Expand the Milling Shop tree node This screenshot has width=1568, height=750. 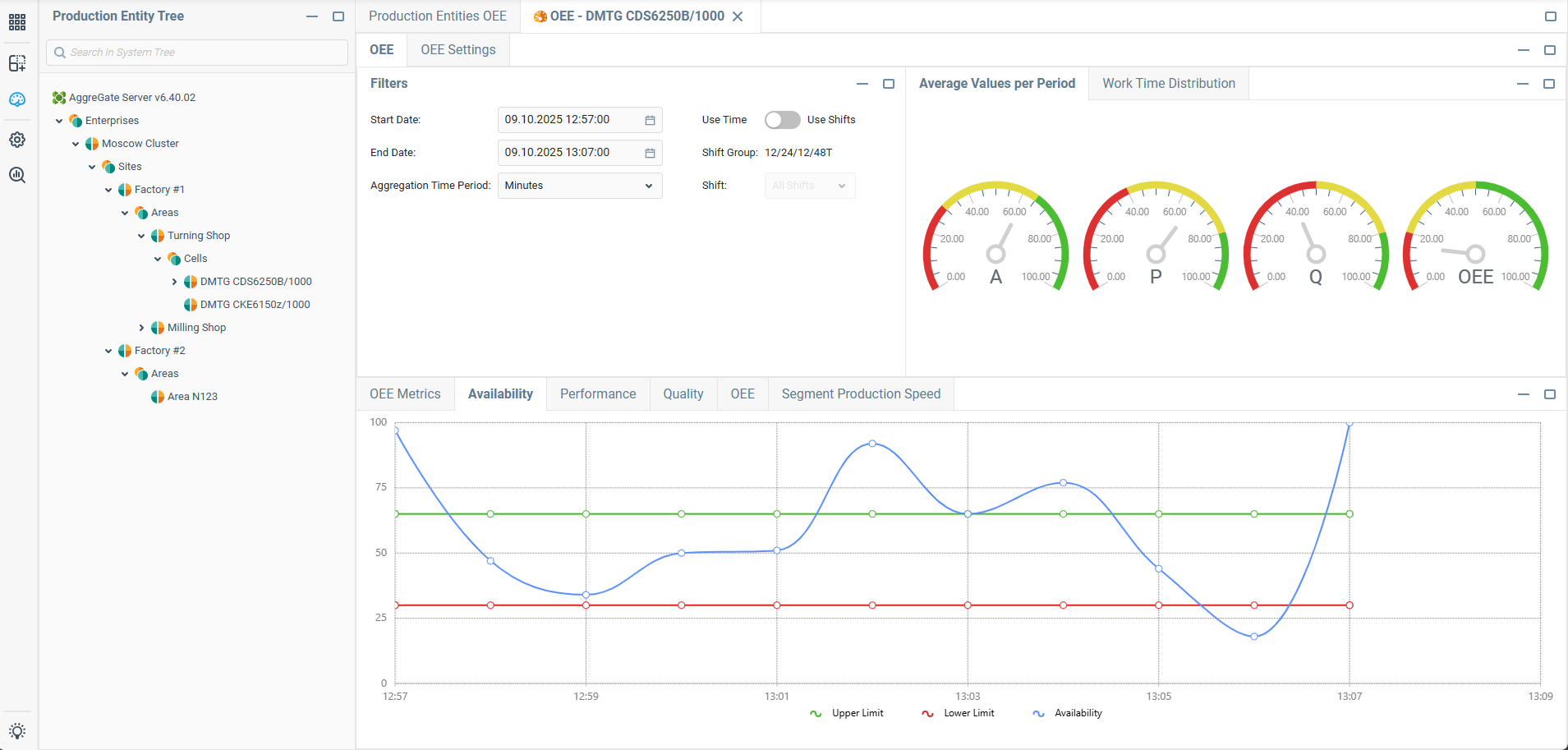[x=141, y=328]
